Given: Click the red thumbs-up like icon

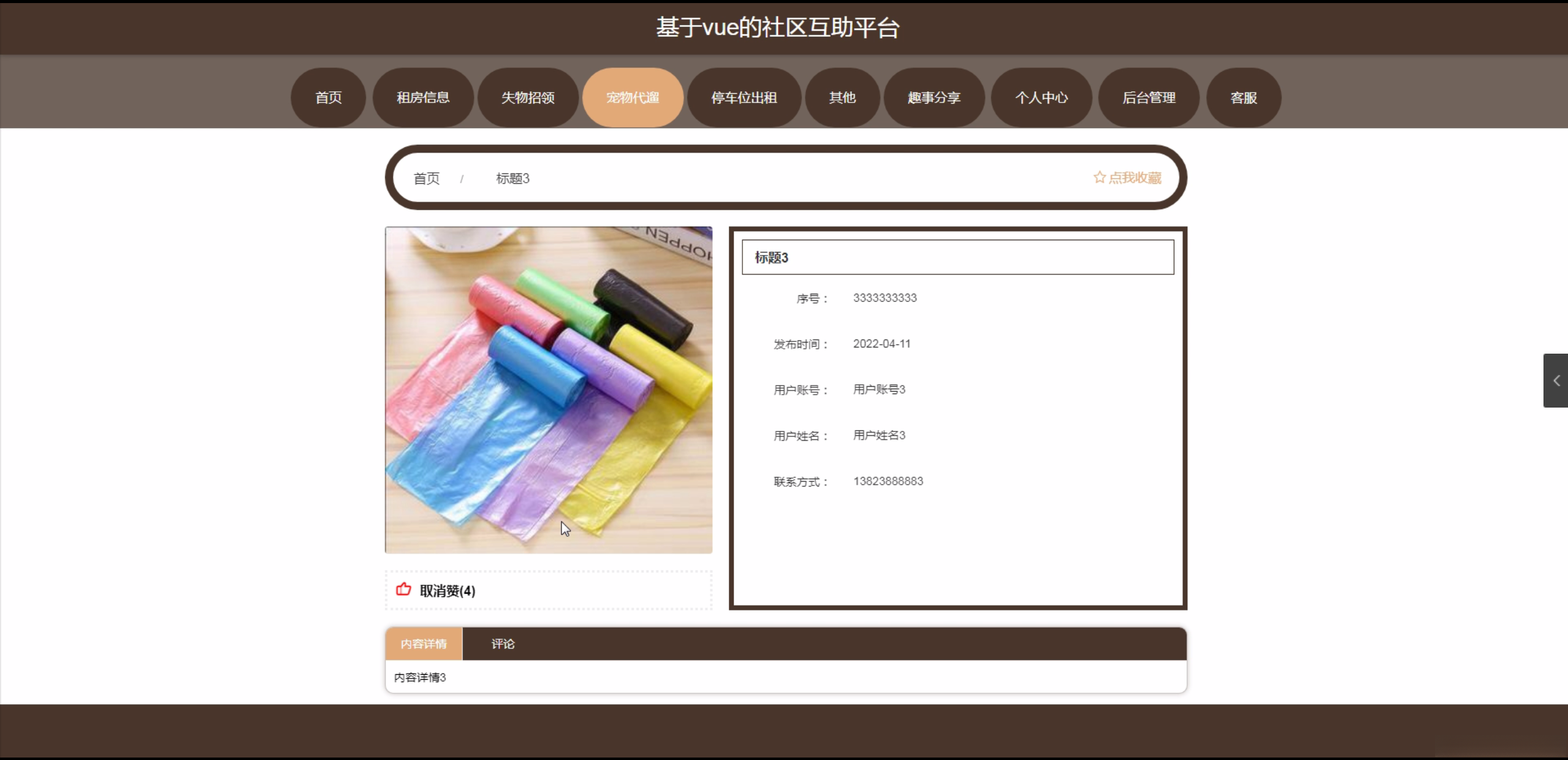Looking at the screenshot, I should point(403,590).
